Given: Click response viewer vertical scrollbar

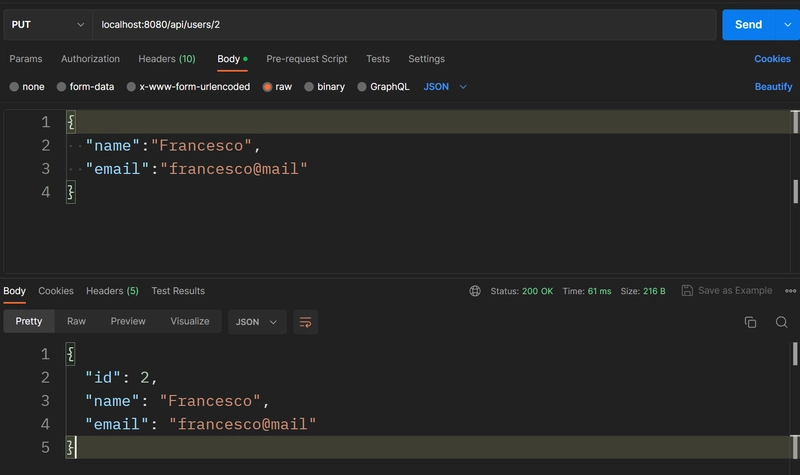Looking at the screenshot, I should (795, 401).
